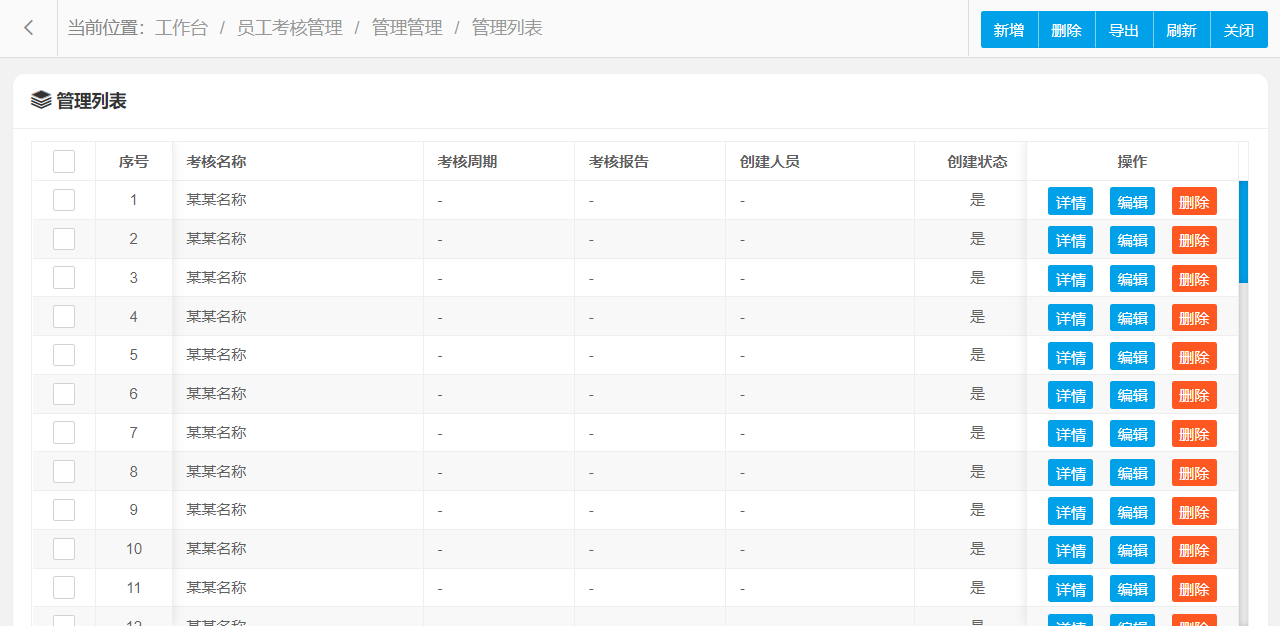Click the top toolbar 删除 button
The image size is (1280, 626).
pyautogui.click(x=1067, y=30)
